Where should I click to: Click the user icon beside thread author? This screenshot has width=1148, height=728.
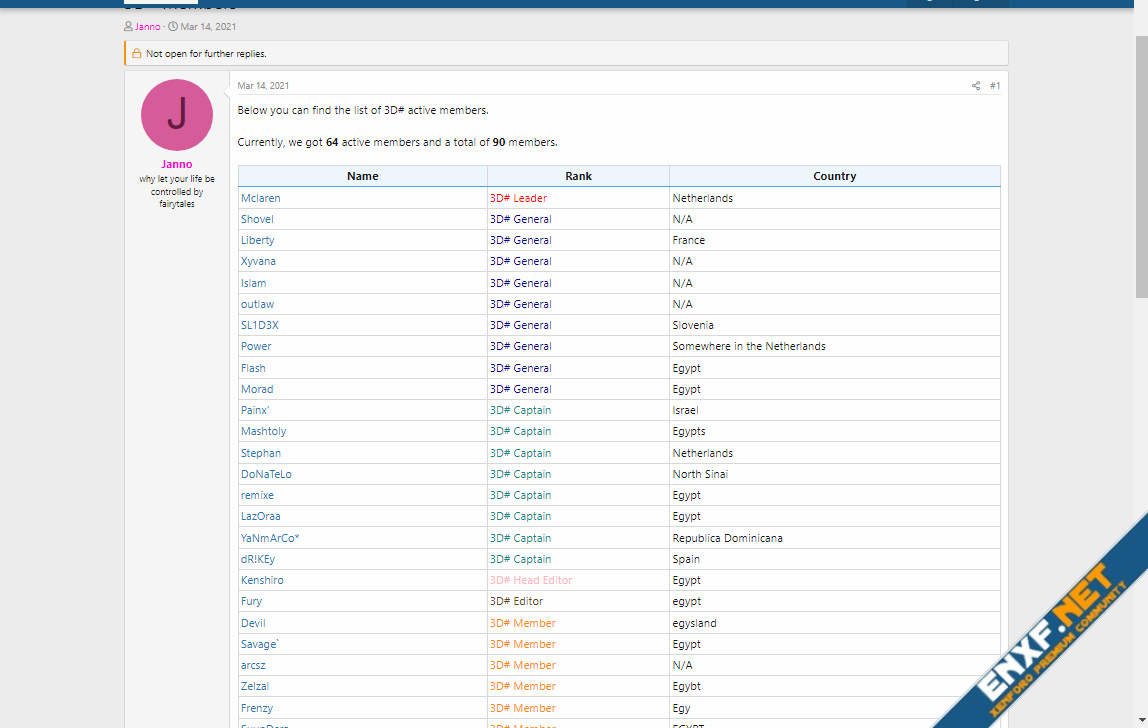pos(129,27)
